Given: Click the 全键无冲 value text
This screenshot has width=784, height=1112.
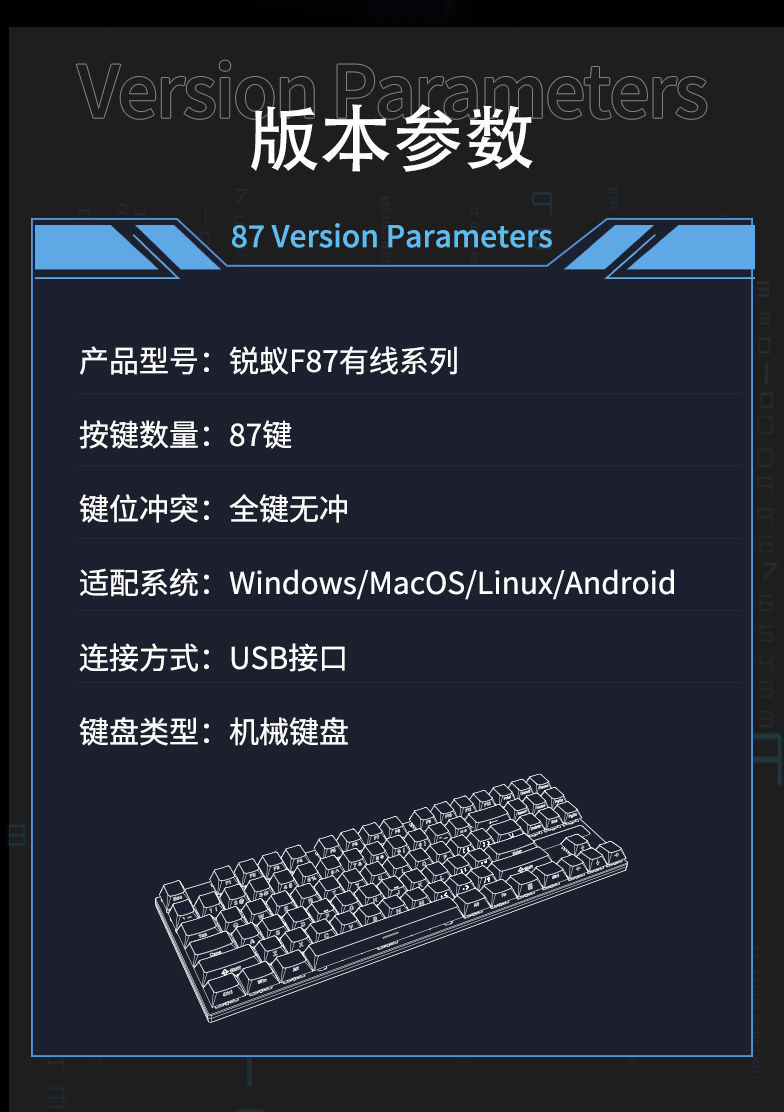Looking at the screenshot, I should point(288,508).
